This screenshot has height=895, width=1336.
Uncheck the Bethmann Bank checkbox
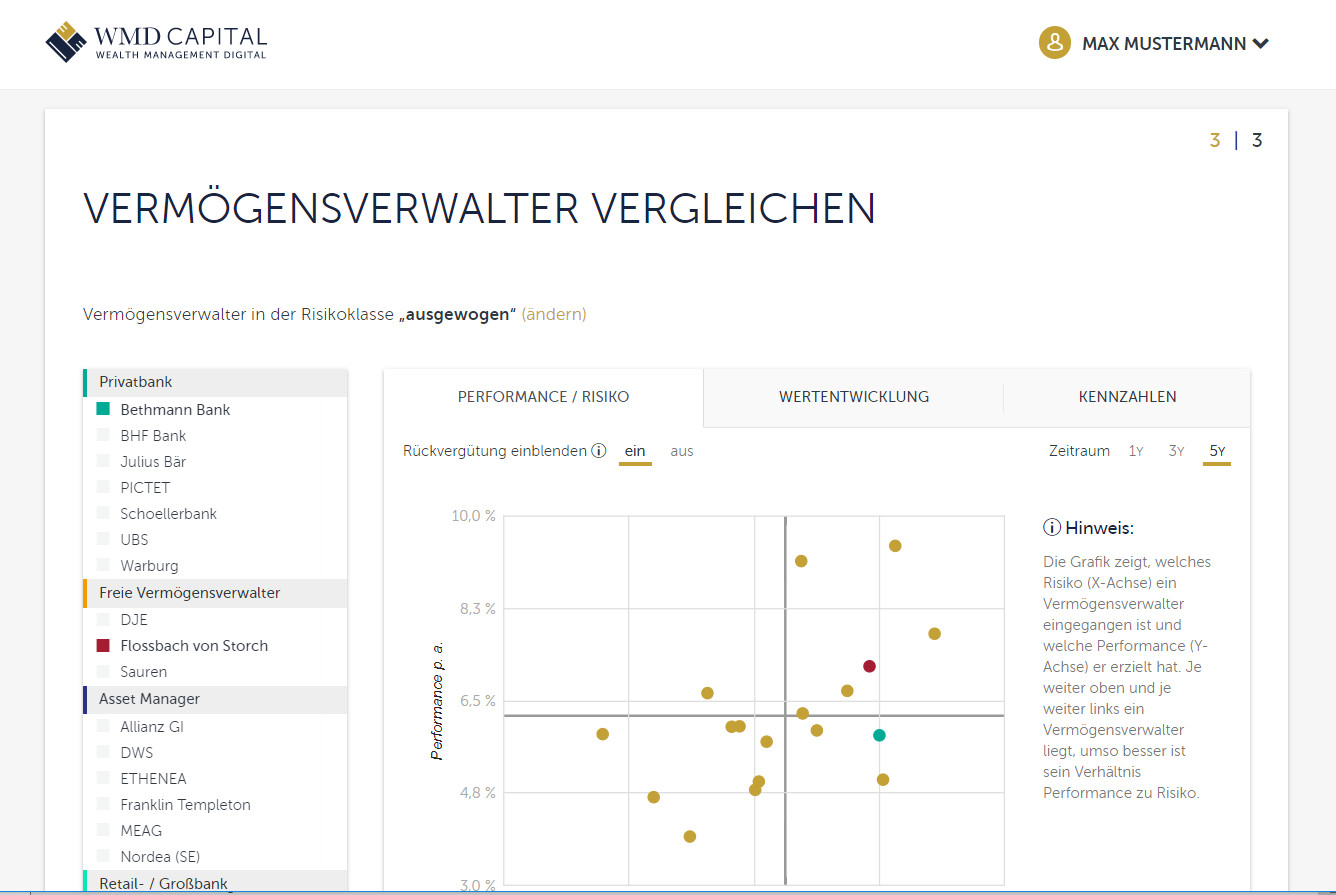point(103,409)
